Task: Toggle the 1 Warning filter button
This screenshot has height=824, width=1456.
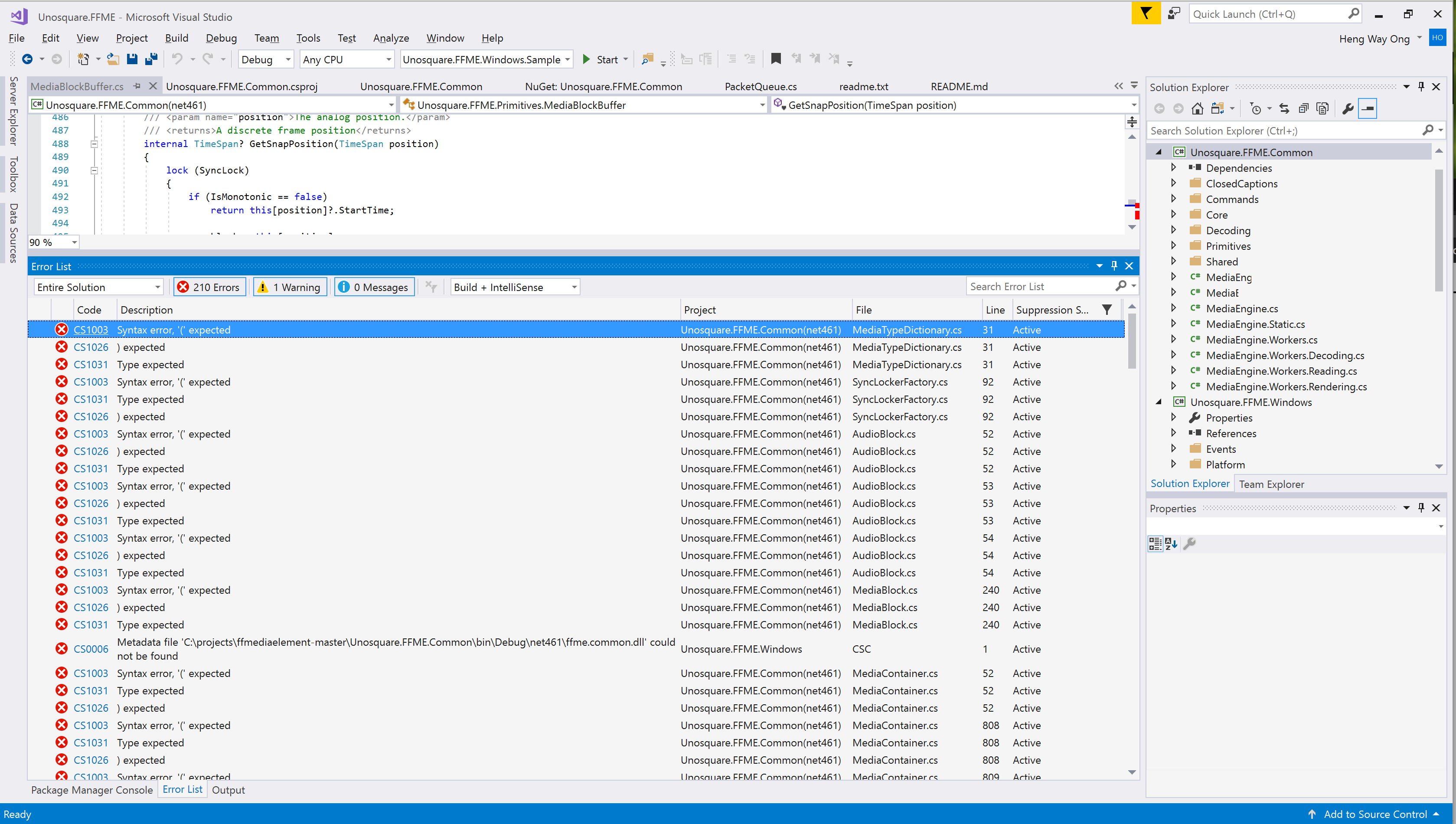Action: (x=290, y=287)
